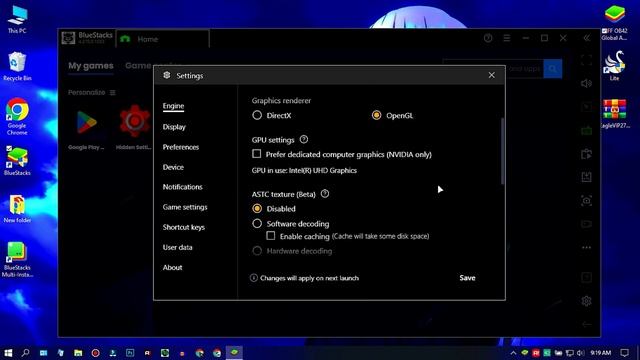Click the settings scrollbar thumb
The height and width of the screenshot is (360, 640).
(502, 151)
